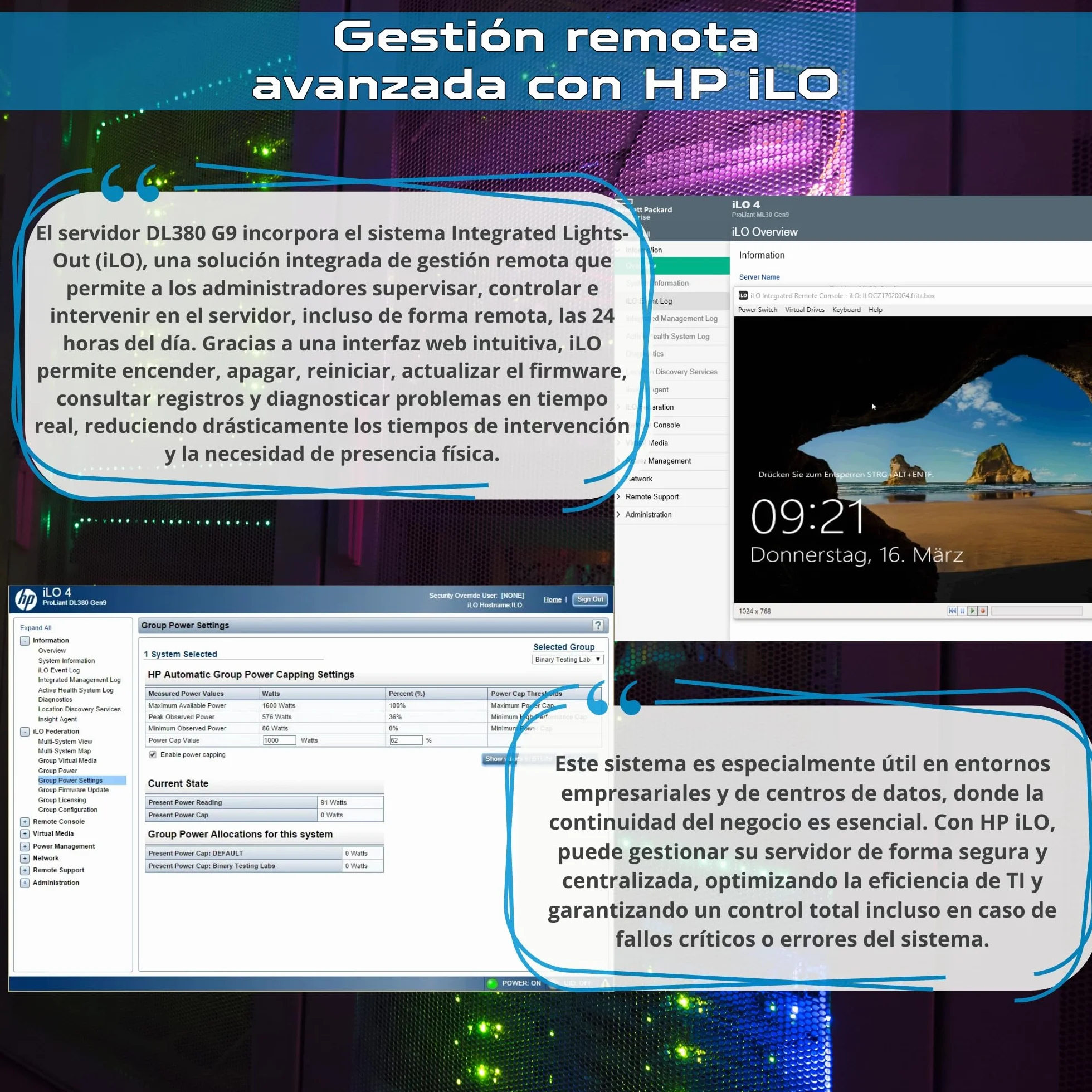Click the Remote Console playback progress bar
The image size is (1092, 1092).
pos(1037,611)
